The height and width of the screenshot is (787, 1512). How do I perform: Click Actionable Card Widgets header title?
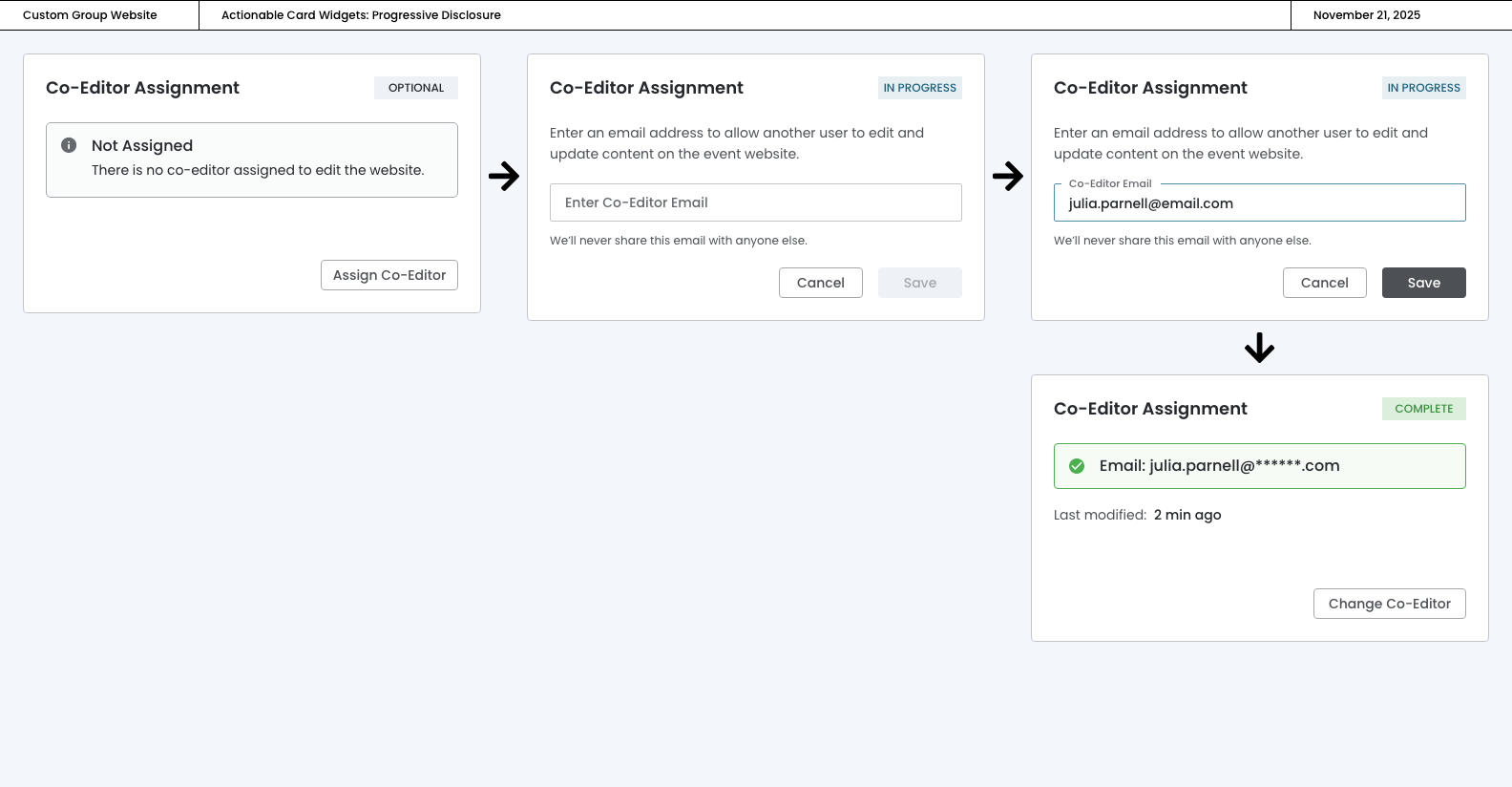[361, 15]
